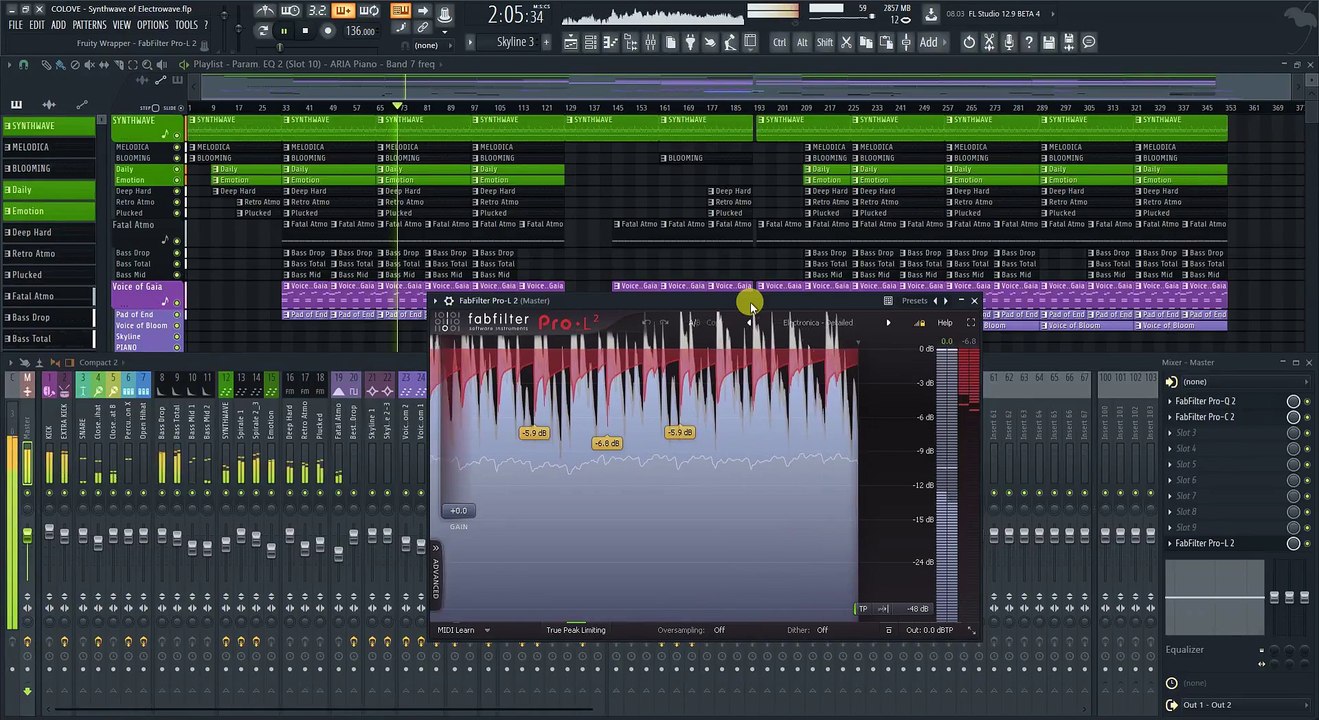The height and width of the screenshot is (720, 1319).
Task: Open the mixer view
Action: [651, 42]
